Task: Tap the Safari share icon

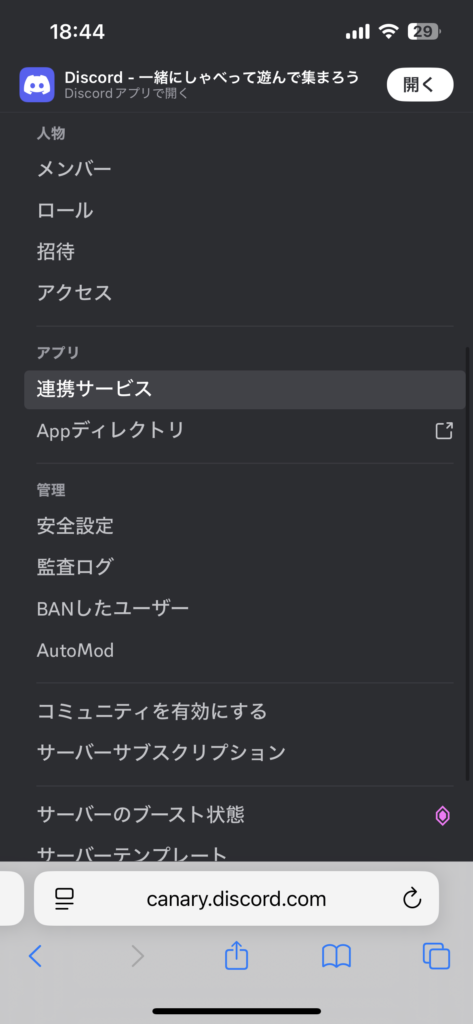Action: (236, 956)
